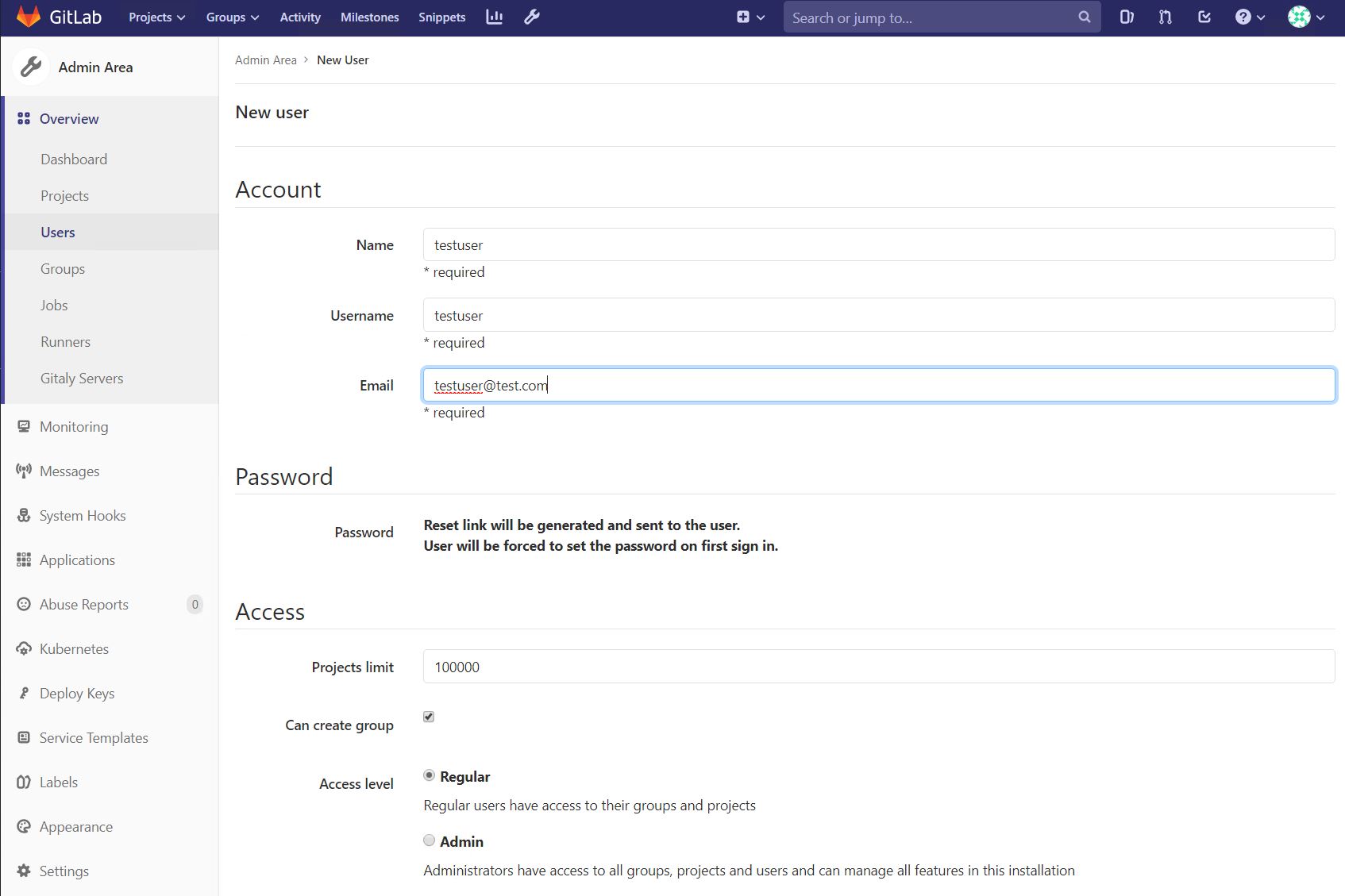Click the Admin Area breadcrumb link
The width and height of the screenshot is (1345, 896).
coord(266,60)
